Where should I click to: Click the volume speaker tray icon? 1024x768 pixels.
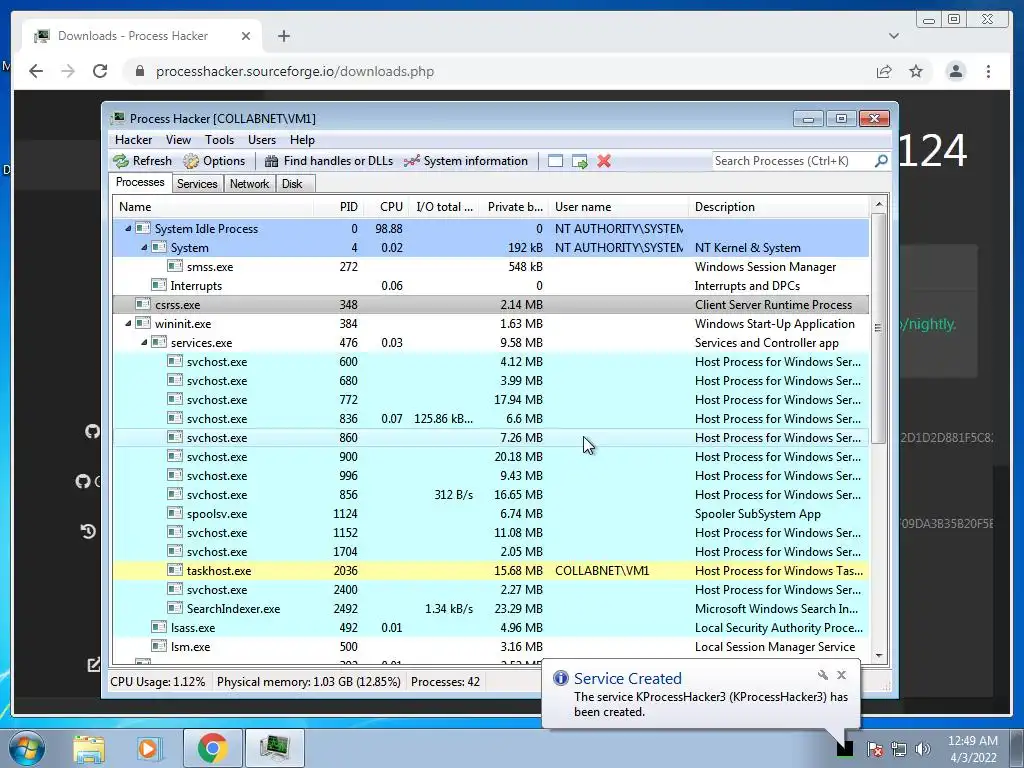tap(923, 749)
